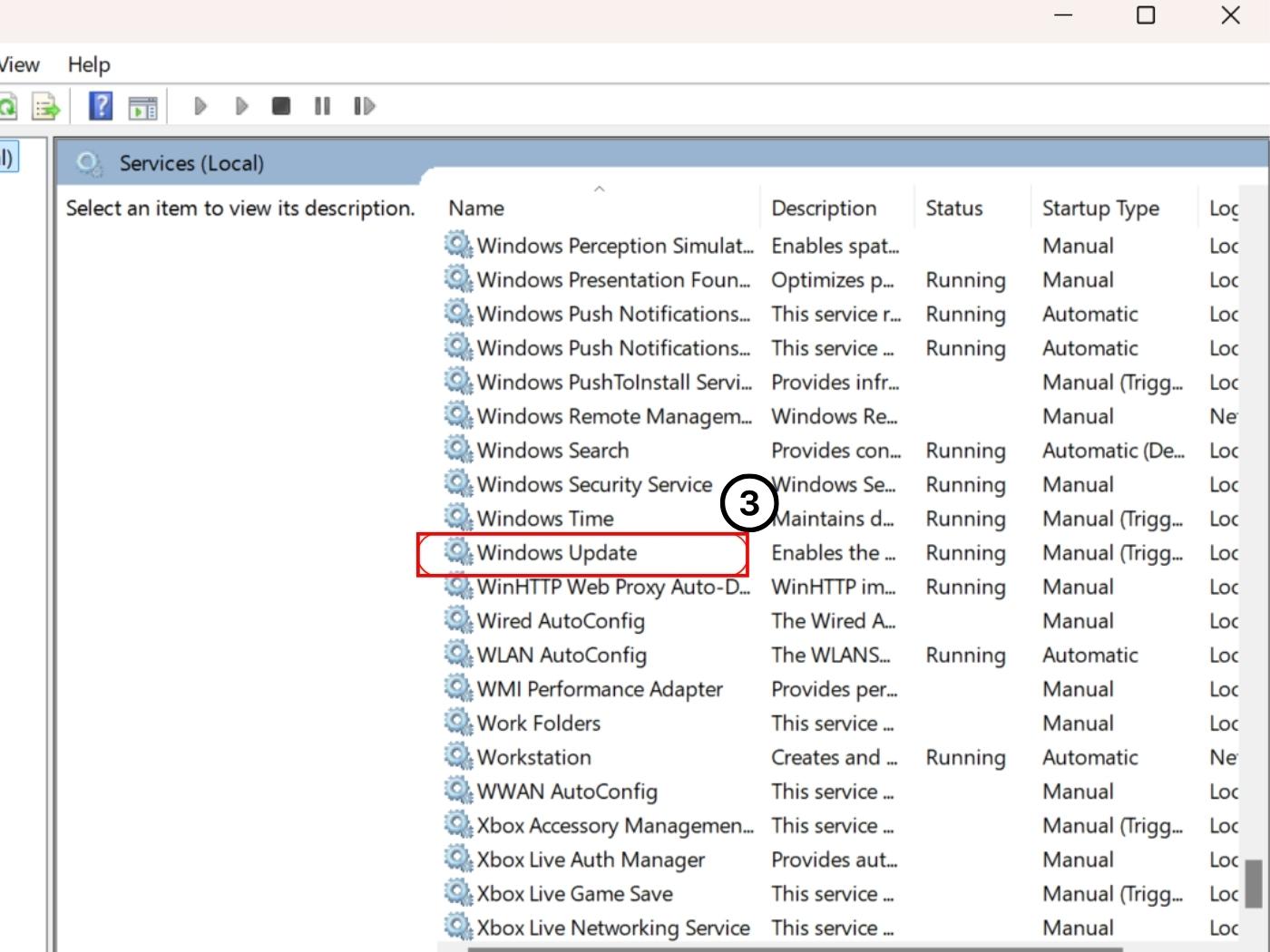Click the Restart Service toolbar icon
Viewport: 1270px width, 952px height.
tap(364, 106)
